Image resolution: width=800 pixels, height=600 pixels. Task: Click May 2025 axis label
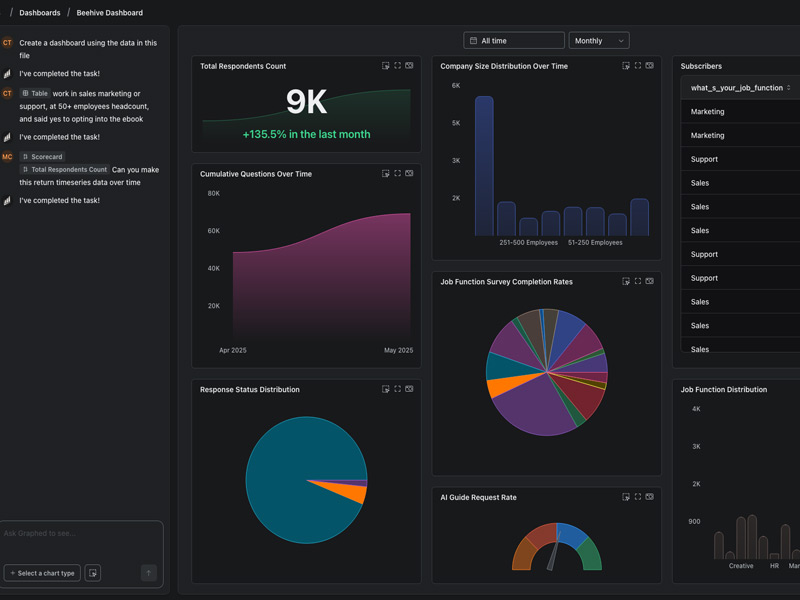coord(398,351)
